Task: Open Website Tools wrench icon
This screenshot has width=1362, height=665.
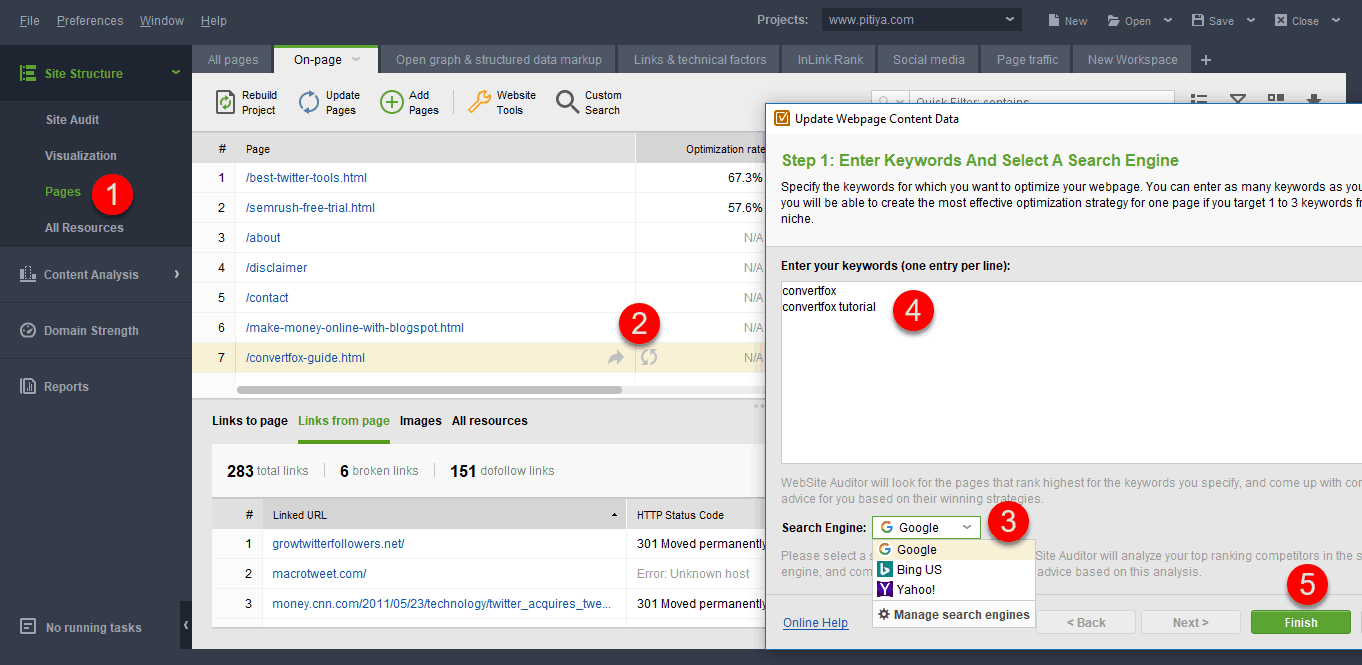Action: click(480, 102)
